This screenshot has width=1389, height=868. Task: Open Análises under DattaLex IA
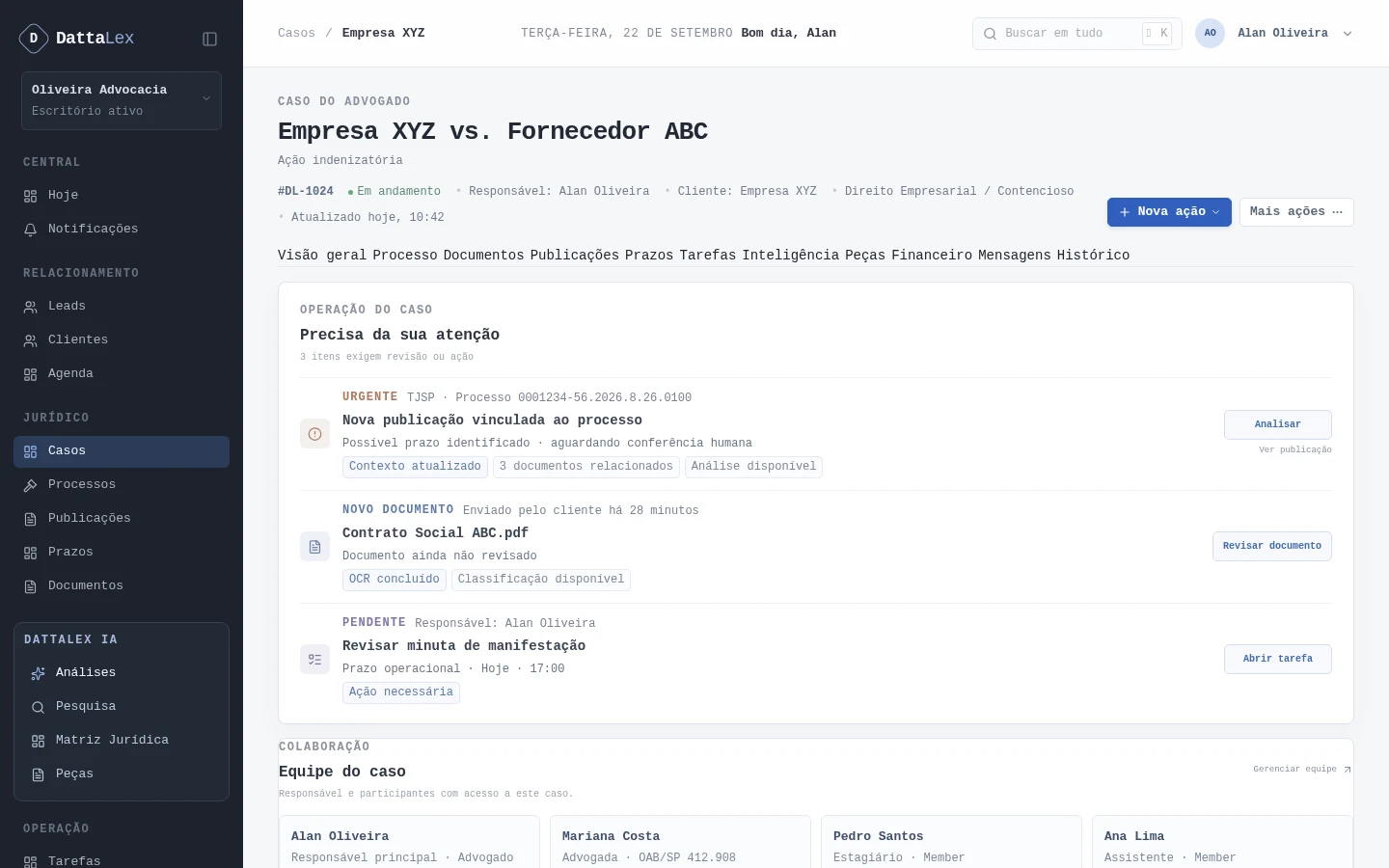122,673
